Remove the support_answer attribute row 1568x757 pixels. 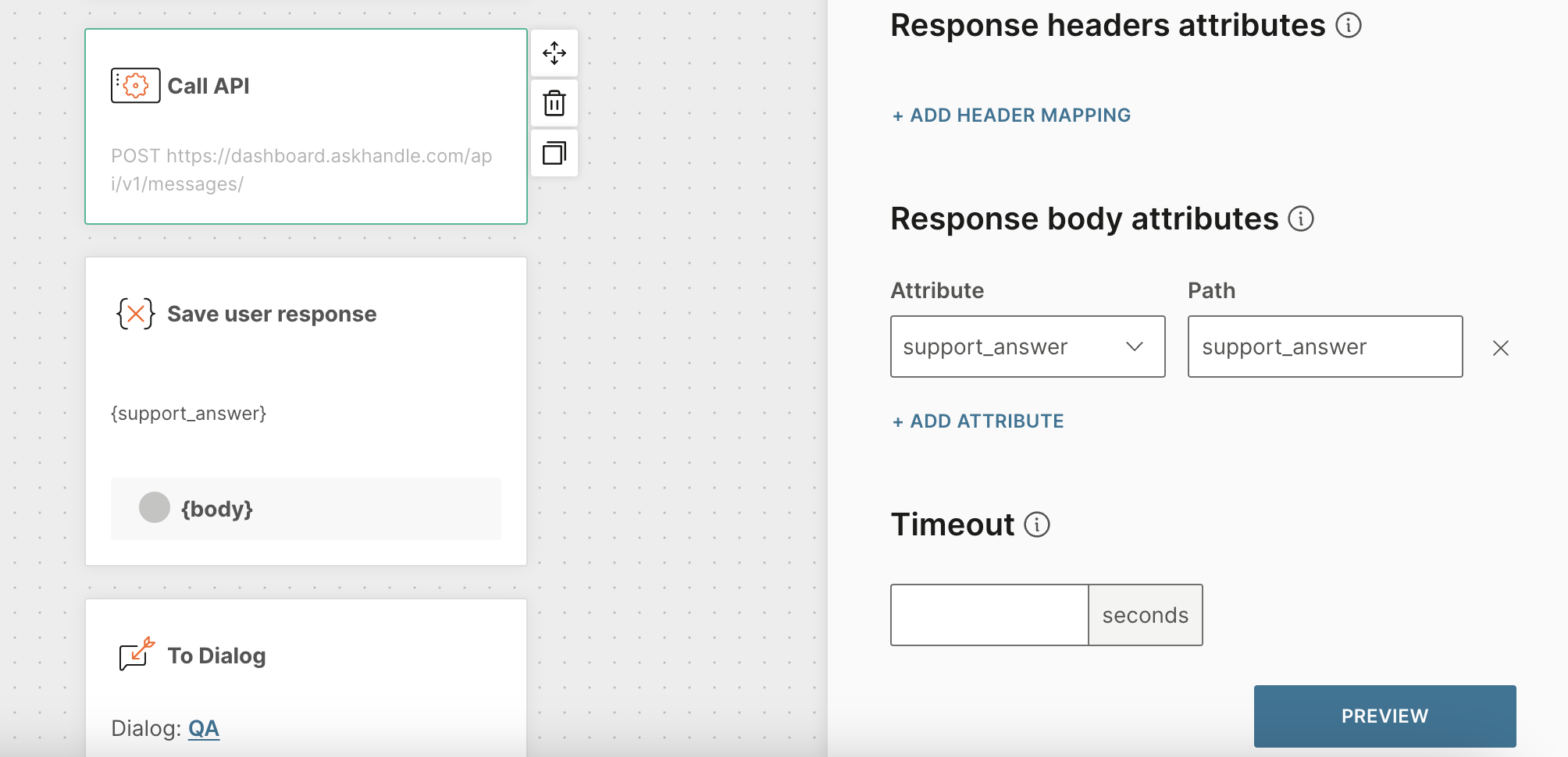[1500, 348]
